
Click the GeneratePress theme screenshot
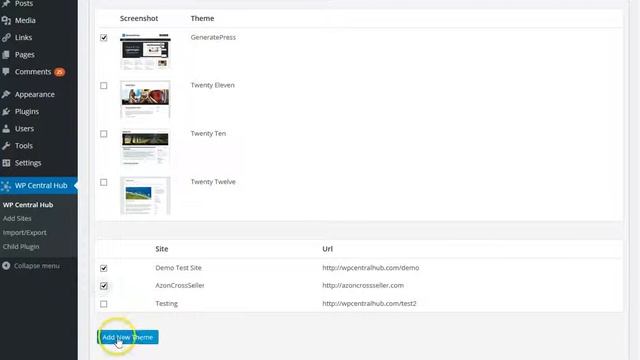pos(145,51)
